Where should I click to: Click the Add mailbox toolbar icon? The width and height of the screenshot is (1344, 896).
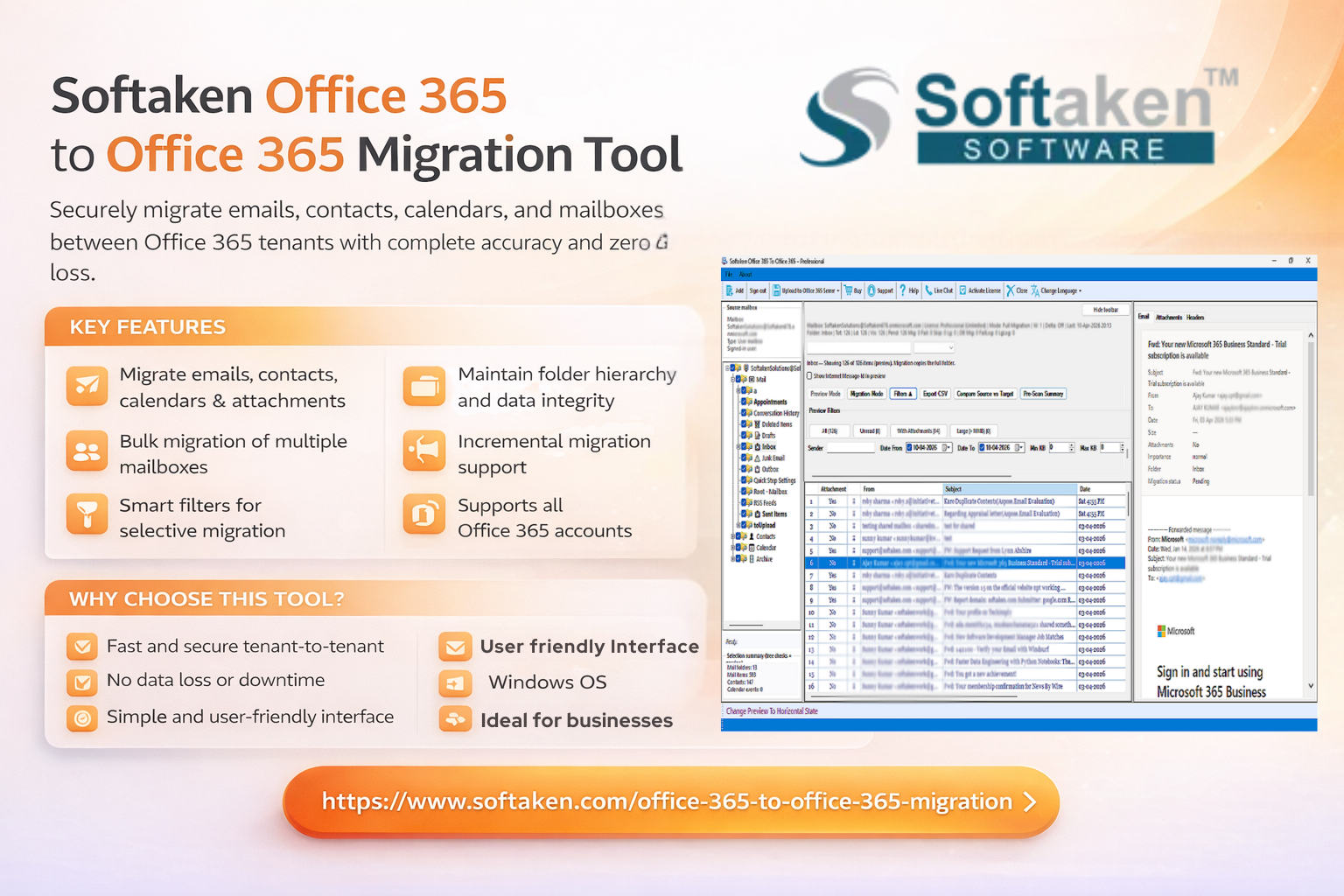click(730, 290)
